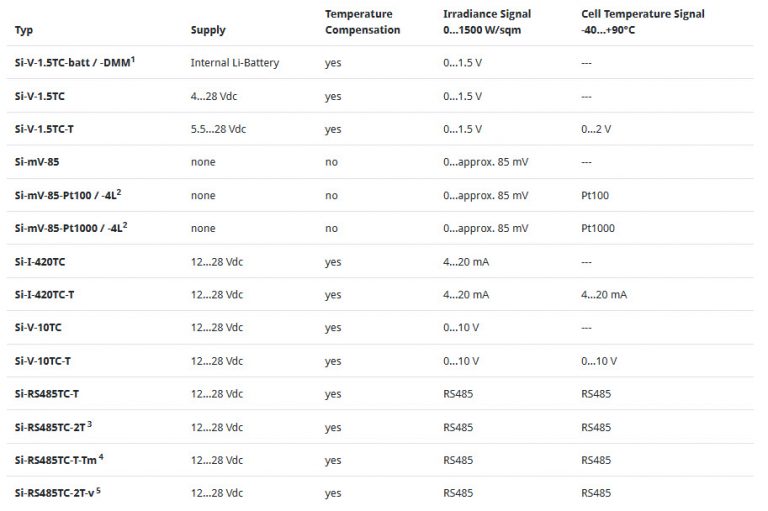
Task: Click the Si-V-1.5TC-batt / -DMM product name
Action: (75, 63)
